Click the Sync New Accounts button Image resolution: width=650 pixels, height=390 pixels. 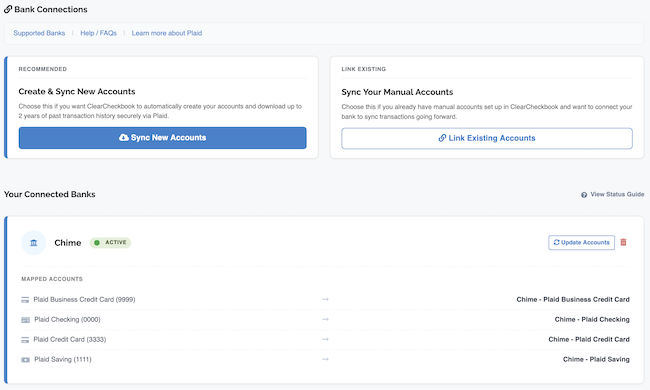pyautogui.click(x=162, y=138)
